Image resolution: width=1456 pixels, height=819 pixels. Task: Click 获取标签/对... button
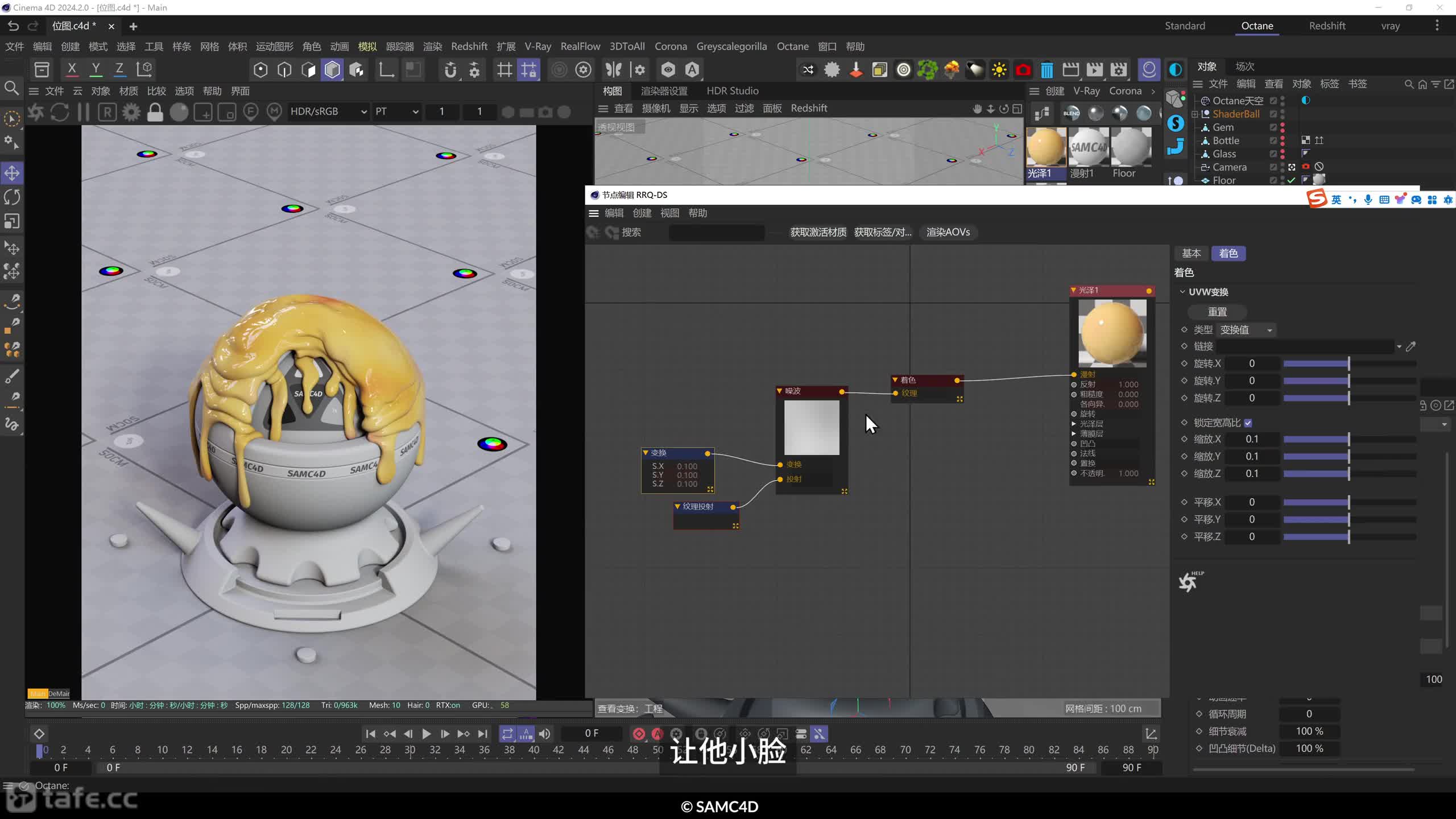point(883,232)
